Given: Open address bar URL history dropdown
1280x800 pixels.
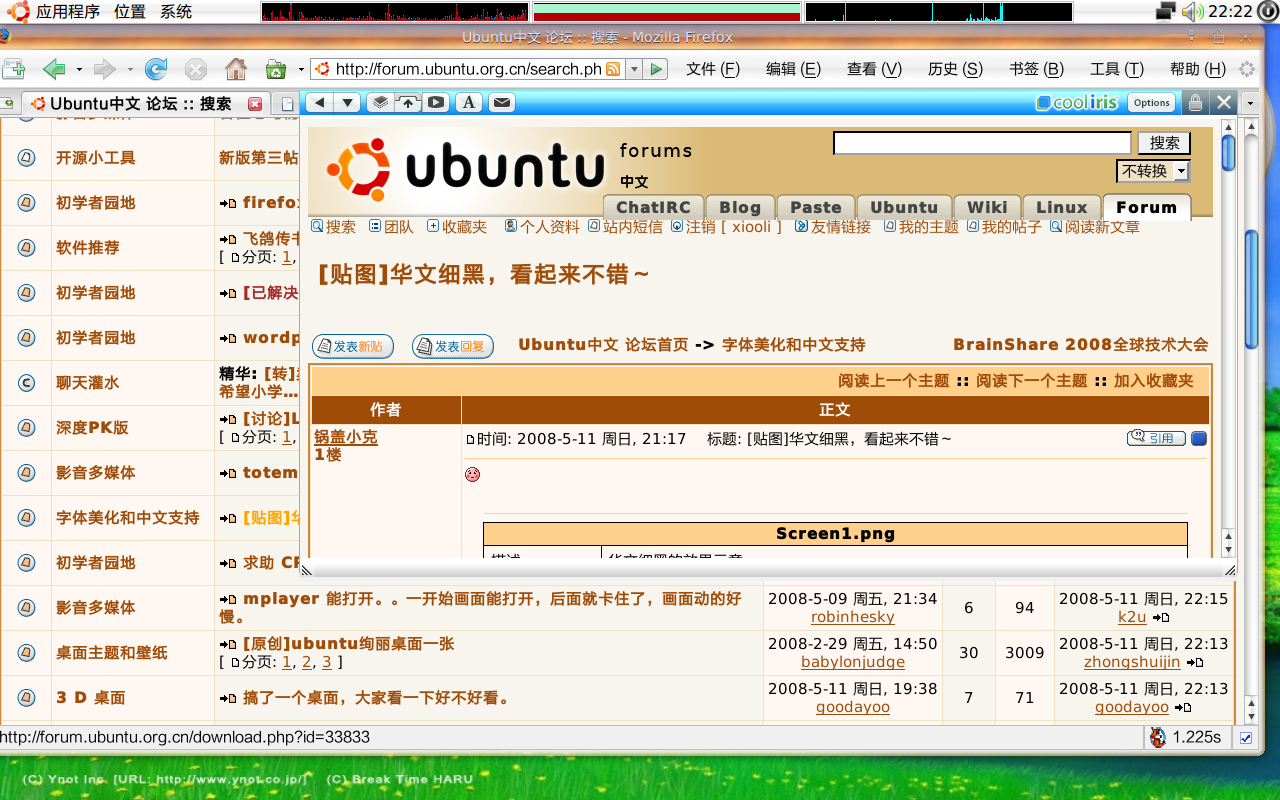Looking at the screenshot, I should pyautogui.click(x=632, y=69).
